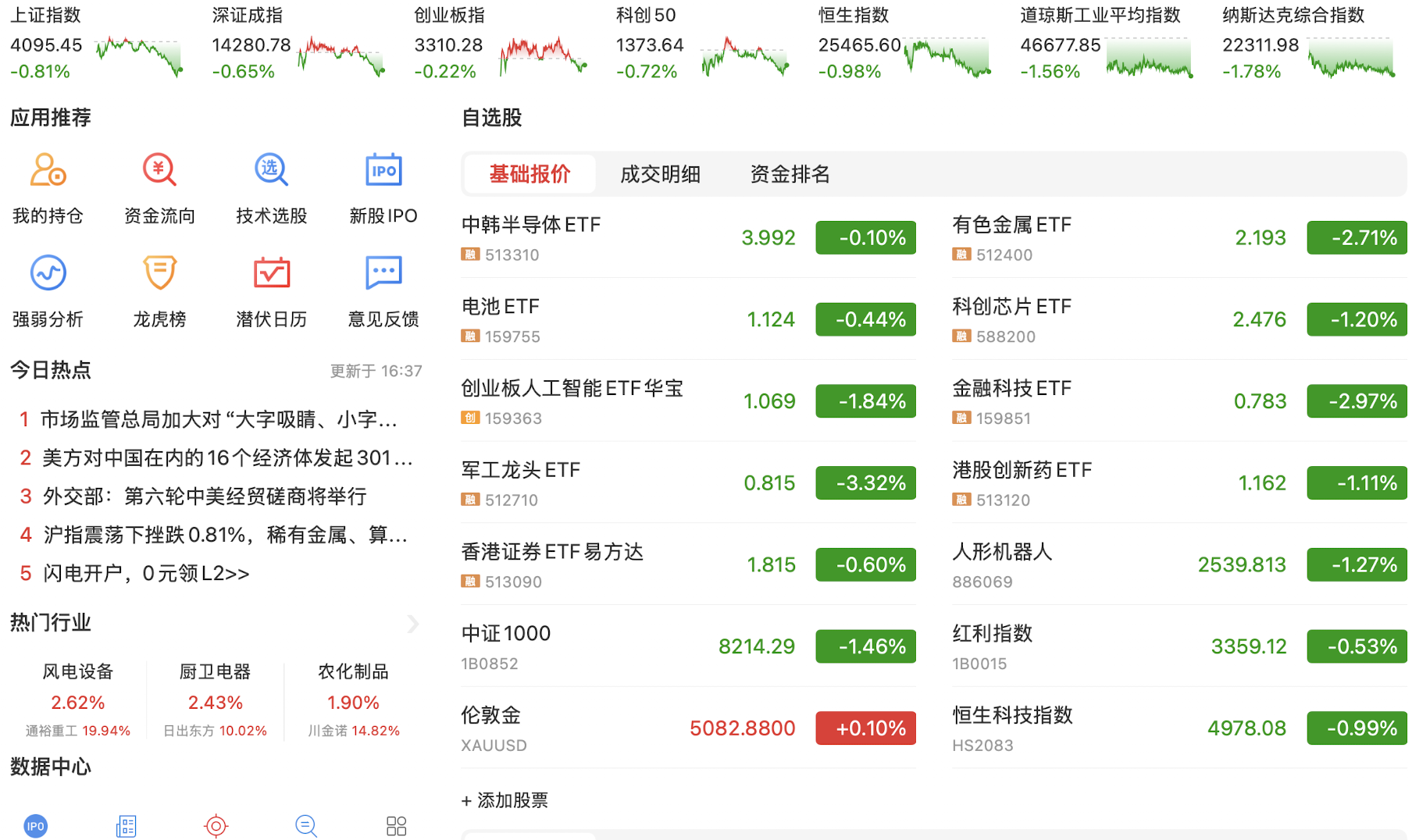Open the 闪电开户 promotional link
This screenshot has height=840, width=1412.
pos(146,574)
